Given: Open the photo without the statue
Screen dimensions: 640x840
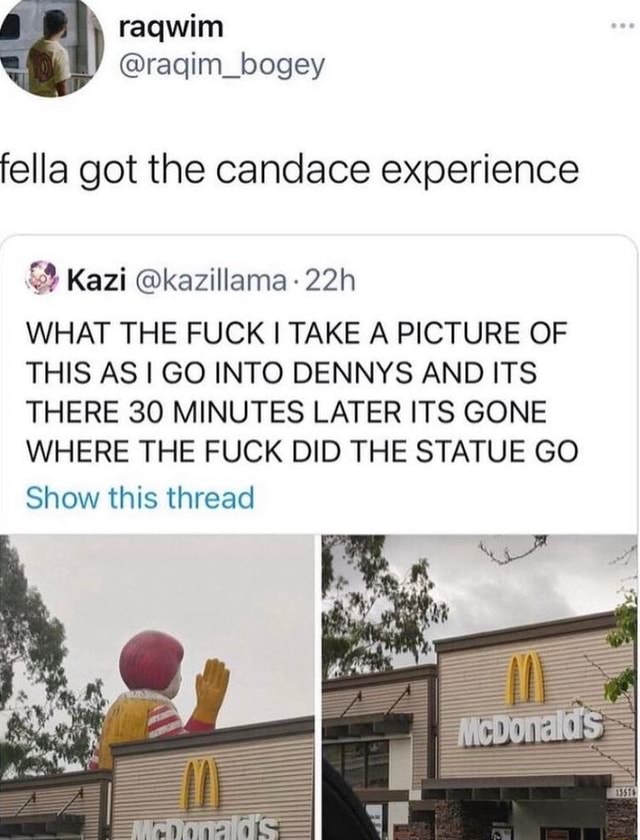Looking at the screenshot, I should click(x=479, y=687).
